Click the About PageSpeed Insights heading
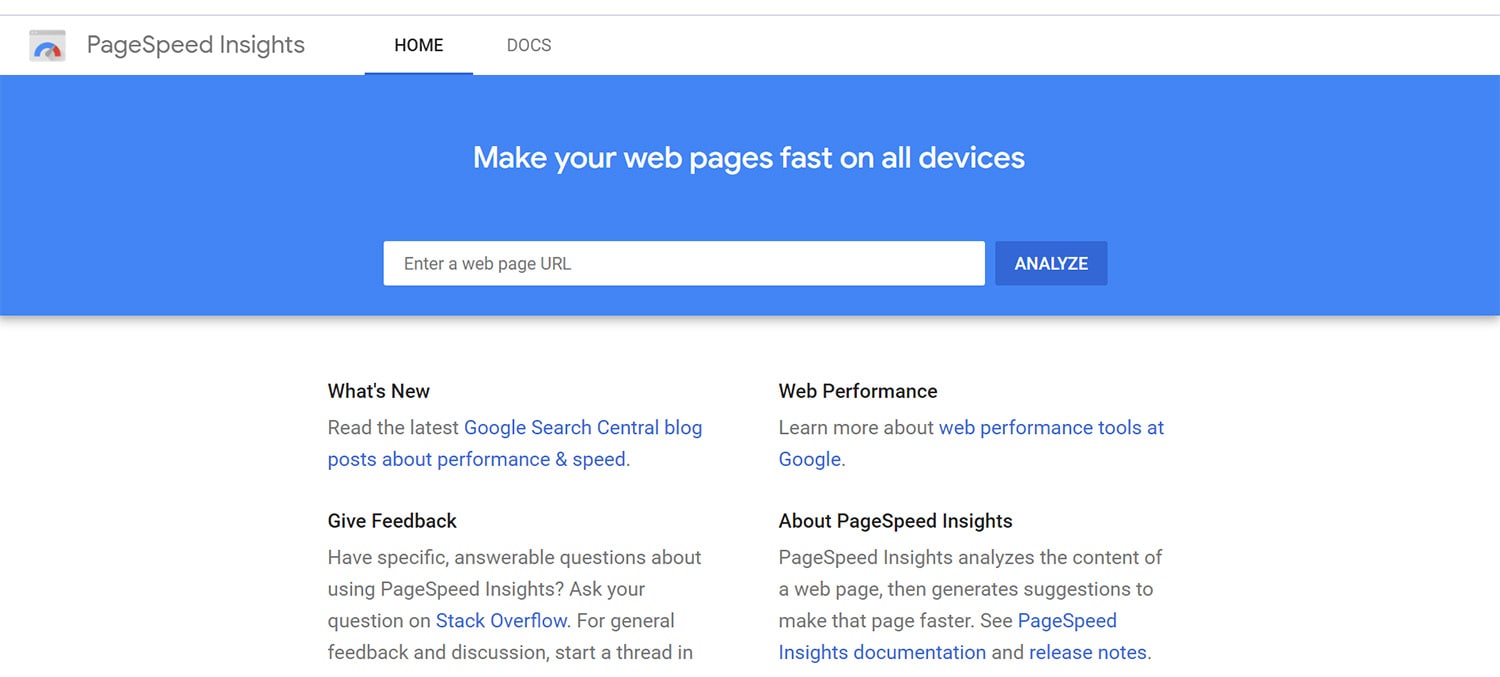The width and height of the screenshot is (1500, 677). [x=895, y=521]
